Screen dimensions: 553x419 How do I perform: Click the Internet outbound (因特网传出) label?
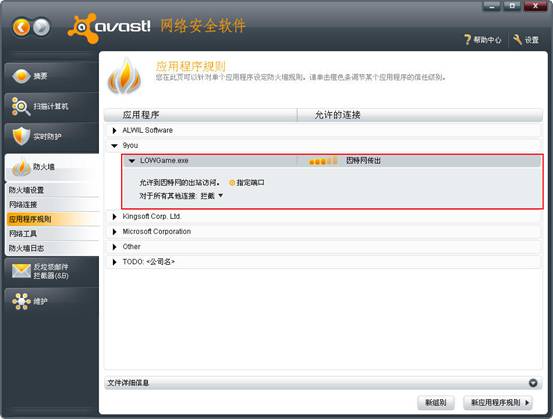coord(363,161)
